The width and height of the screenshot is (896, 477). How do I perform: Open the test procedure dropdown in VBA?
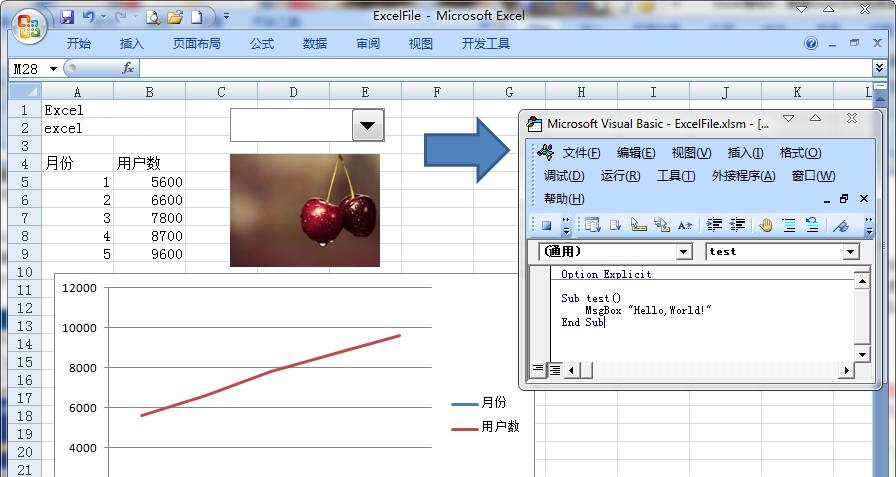851,251
